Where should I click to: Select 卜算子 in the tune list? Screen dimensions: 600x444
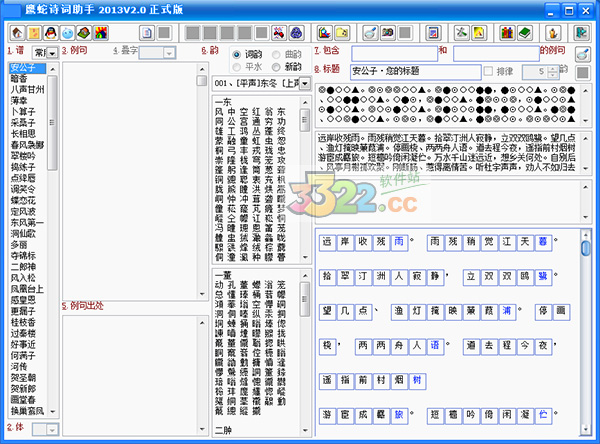pos(23,112)
